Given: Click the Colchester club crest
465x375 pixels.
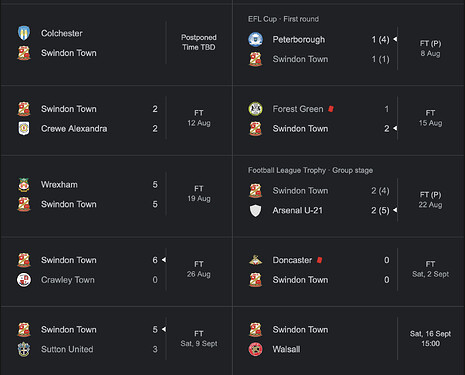Looking at the screenshot, I should pyautogui.click(x=24, y=33).
